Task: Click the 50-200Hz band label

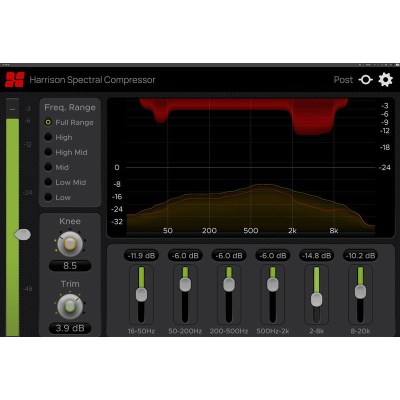Action: pos(185,331)
